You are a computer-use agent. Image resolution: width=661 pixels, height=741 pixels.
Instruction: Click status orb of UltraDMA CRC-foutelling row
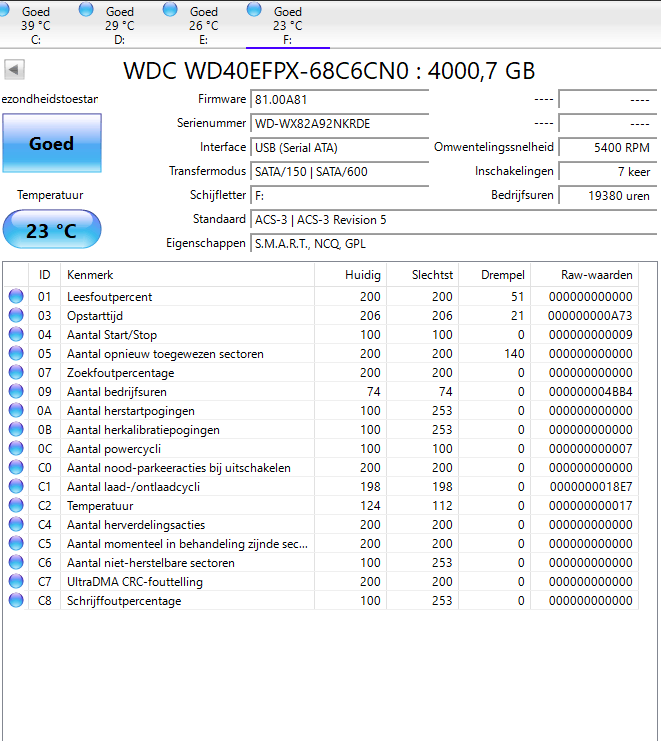[16, 581]
